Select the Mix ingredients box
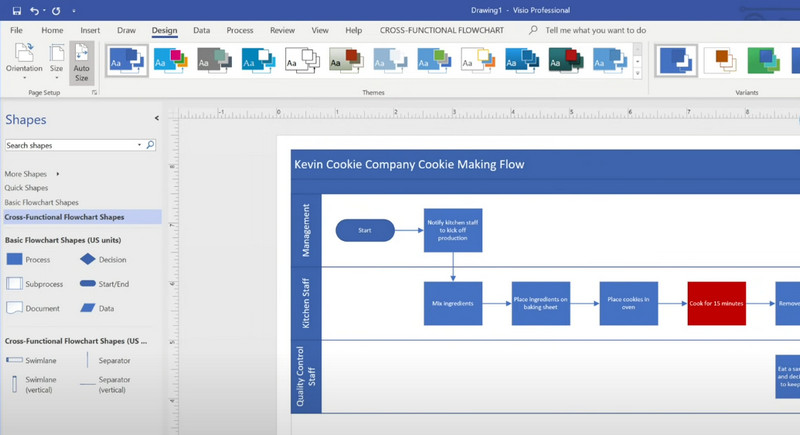The height and width of the screenshot is (435, 800). (453, 303)
